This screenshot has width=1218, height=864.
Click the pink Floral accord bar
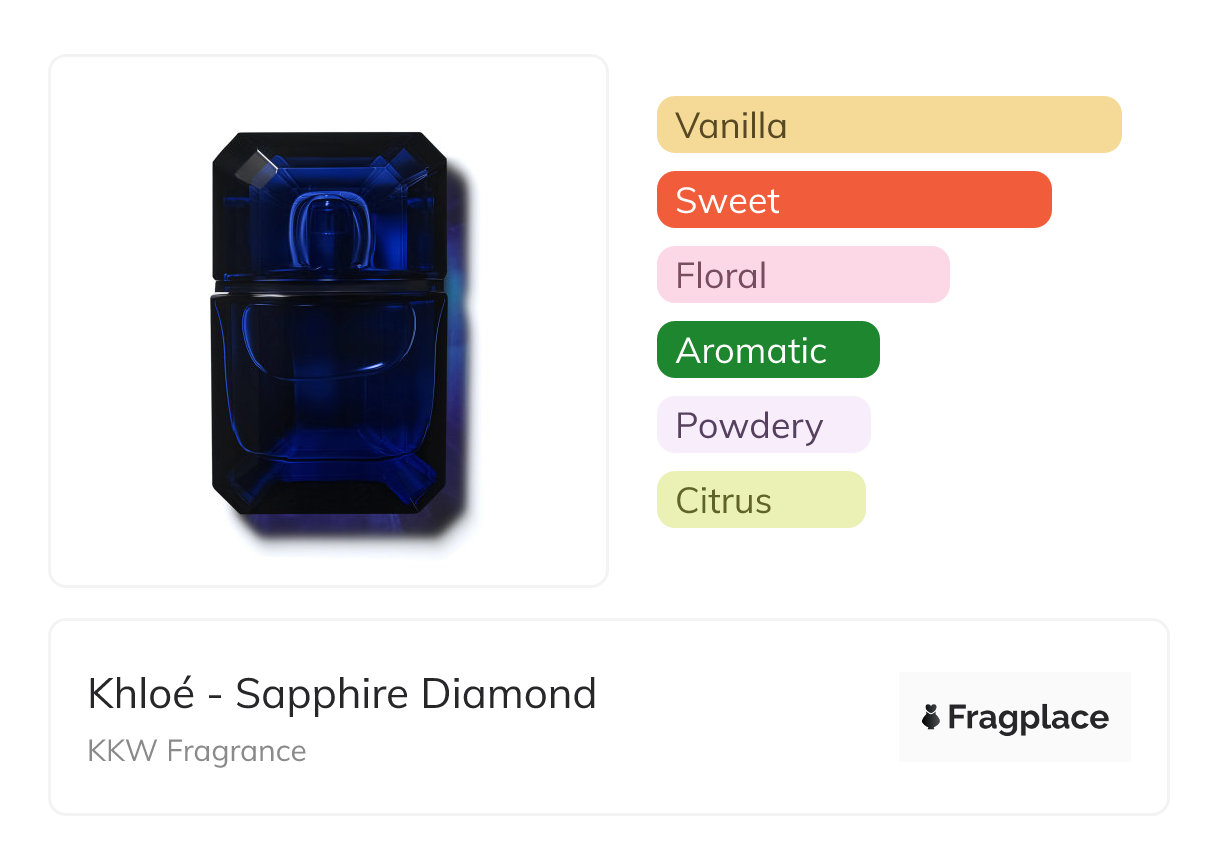tap(802, 275)
